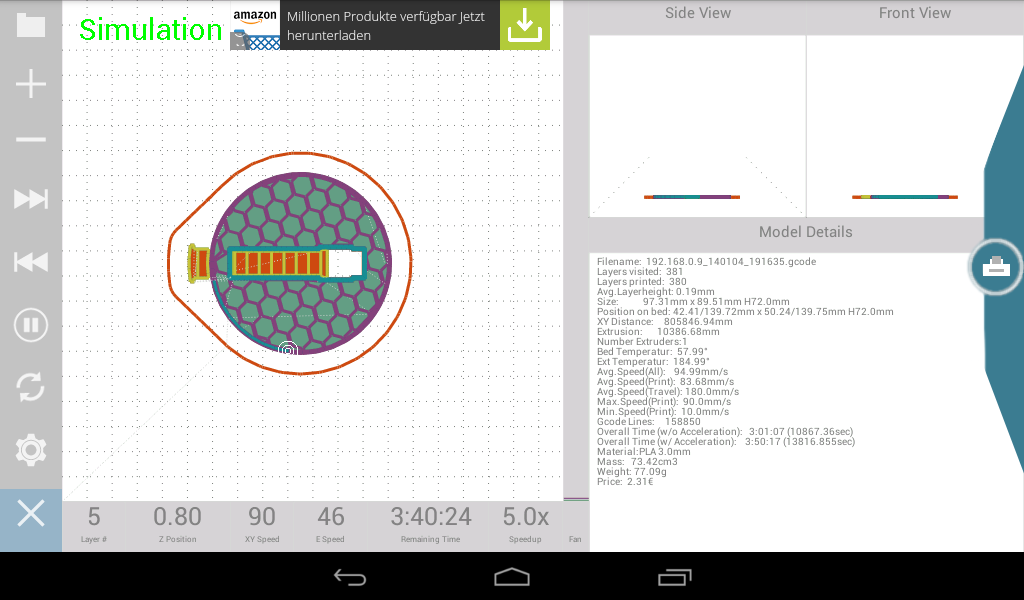The image size is (1024, 600).
Task: Open a gcode file with the folder icon
Action: click(x=31, y=25)
